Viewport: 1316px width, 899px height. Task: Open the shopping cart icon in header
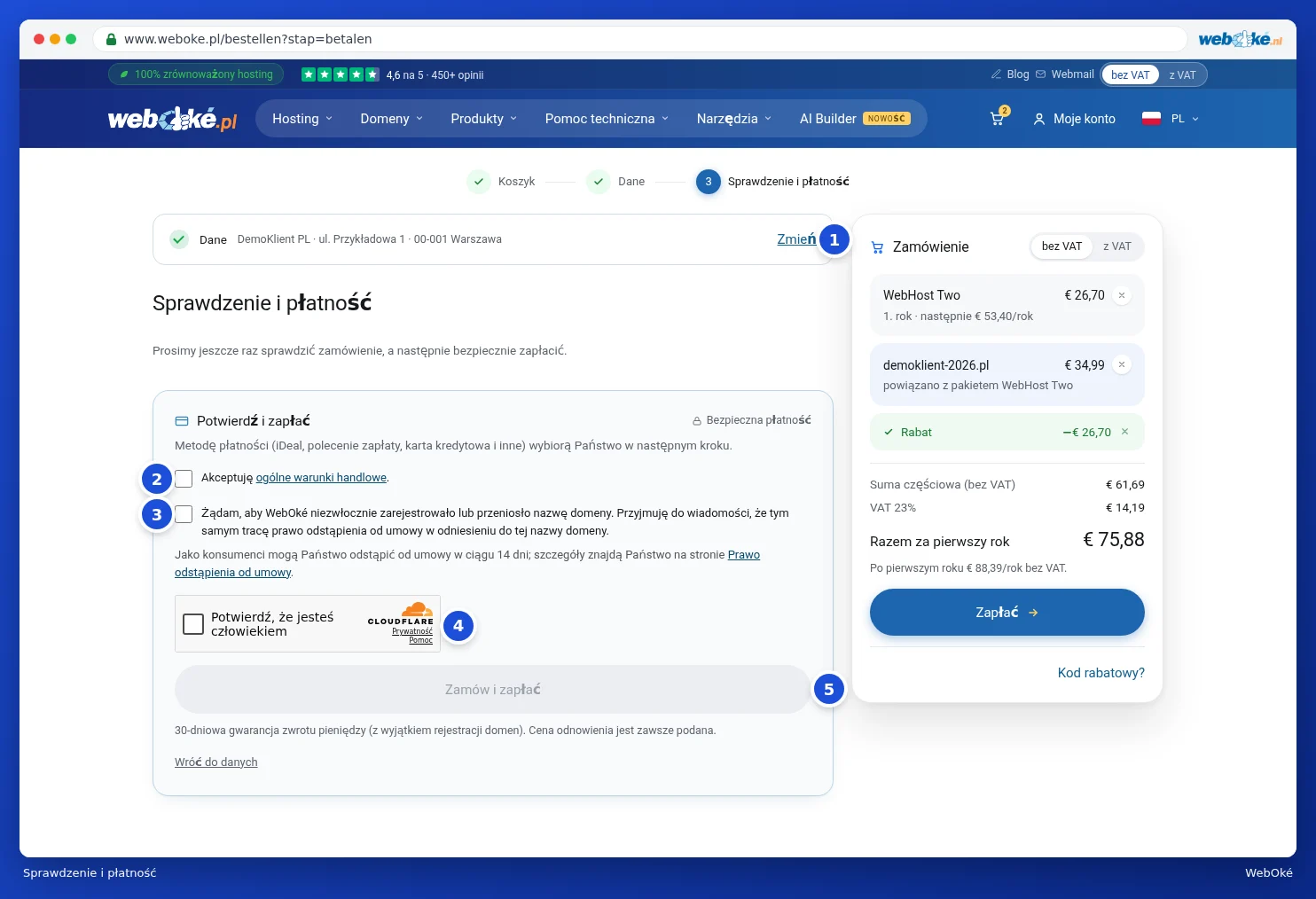(x=998, y=118)
